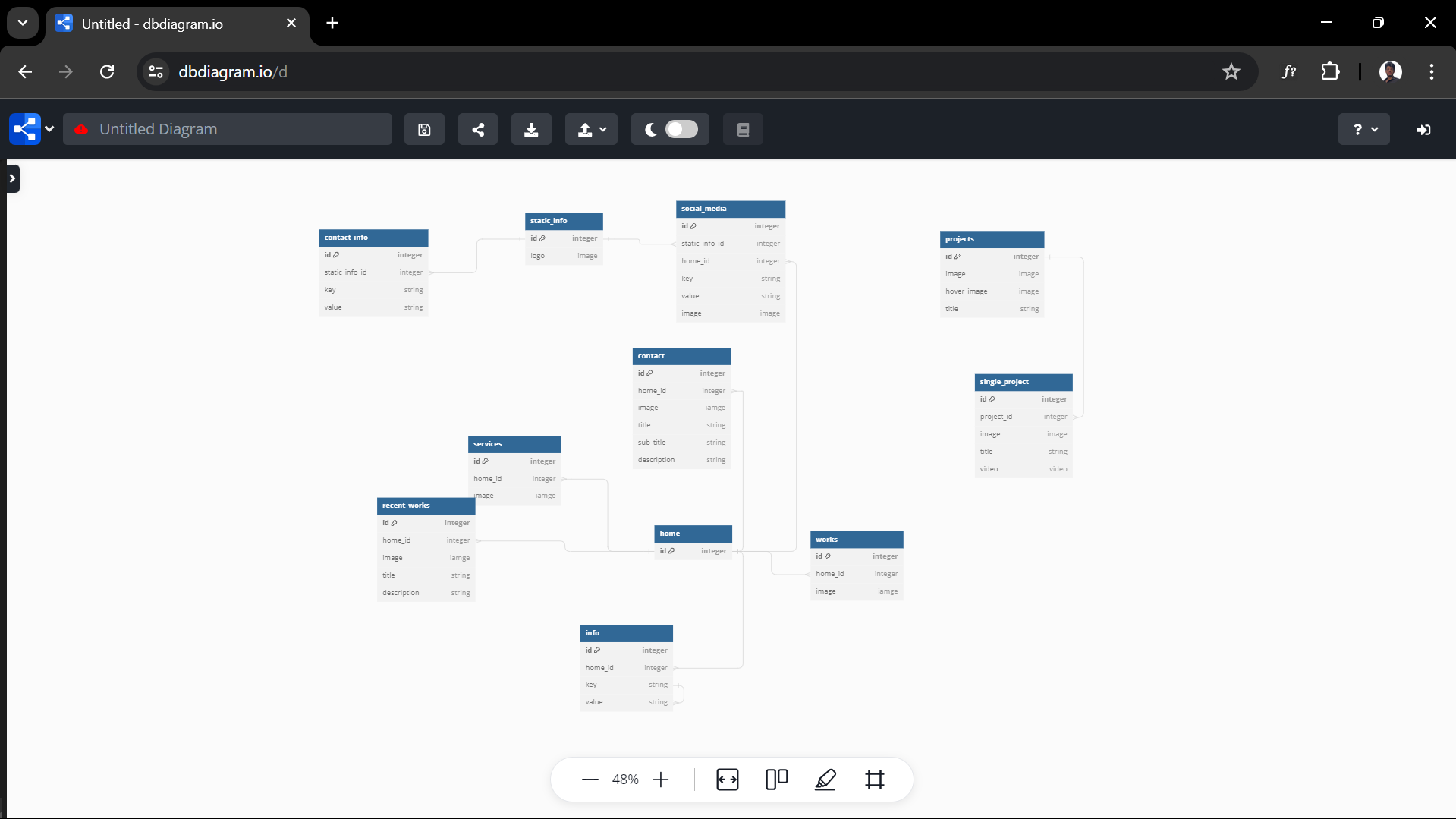Click zoom in plus button

[x=661, y=780]
